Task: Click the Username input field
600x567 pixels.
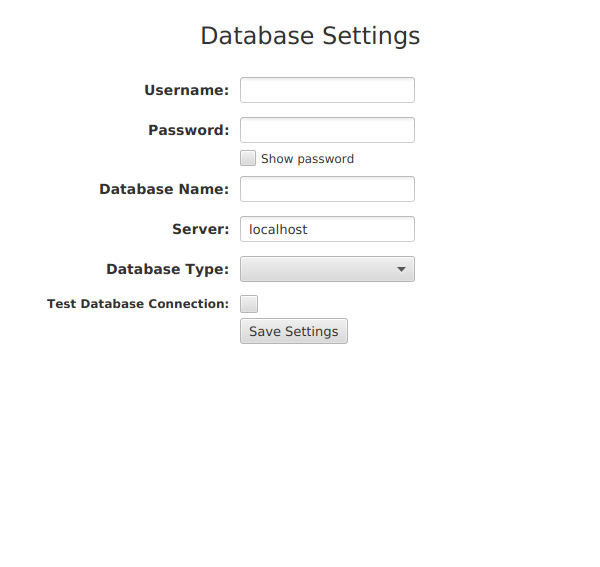Action: coord(327,90)
